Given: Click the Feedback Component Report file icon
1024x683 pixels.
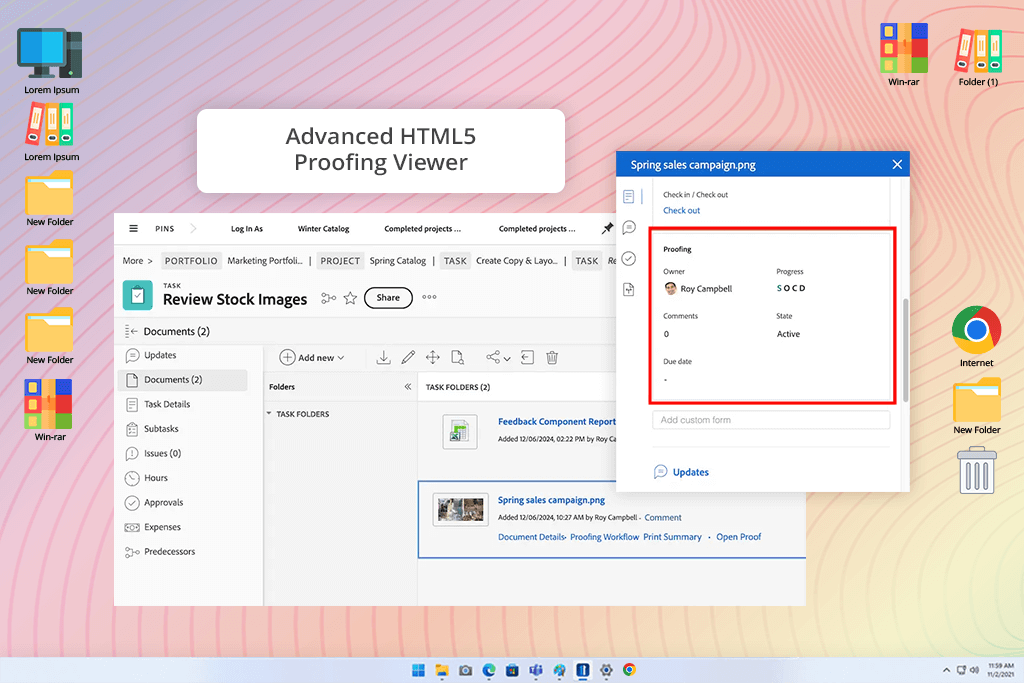Looking at the screenshot, I should pyautogui.click(x=459, y=432).
